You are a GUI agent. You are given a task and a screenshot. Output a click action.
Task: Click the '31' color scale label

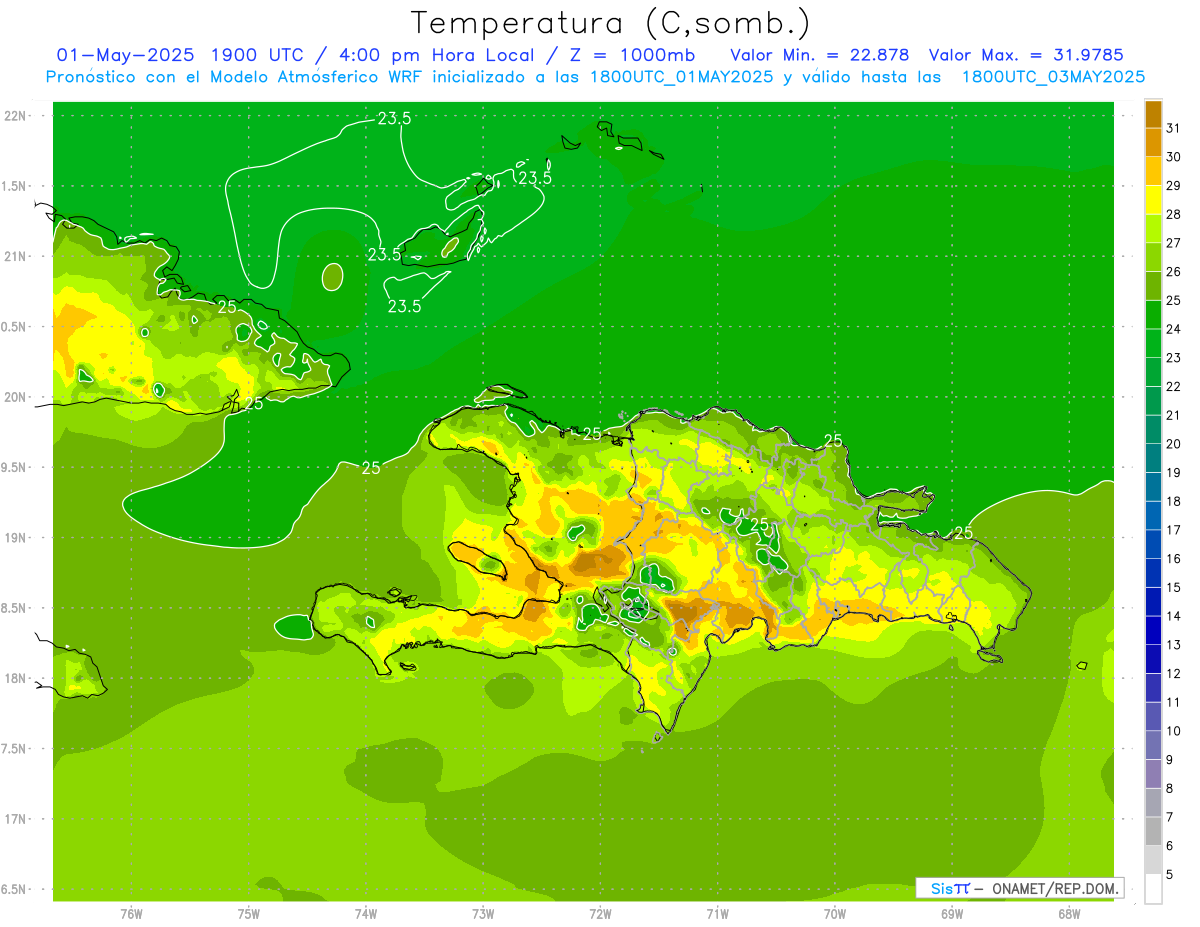1174,128
